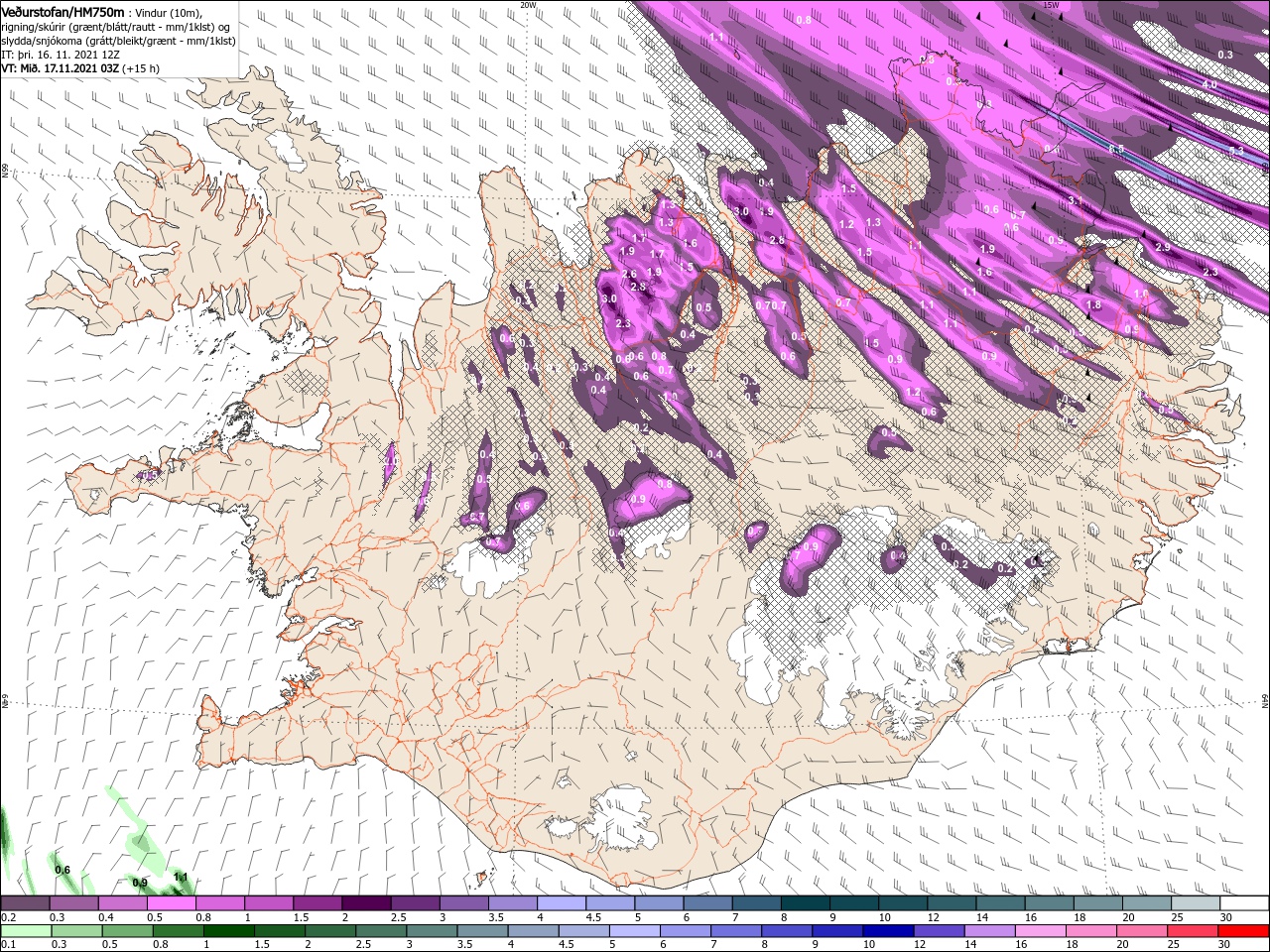Pick lower legend lightest green swatch at 0.1

click(27, 930)
